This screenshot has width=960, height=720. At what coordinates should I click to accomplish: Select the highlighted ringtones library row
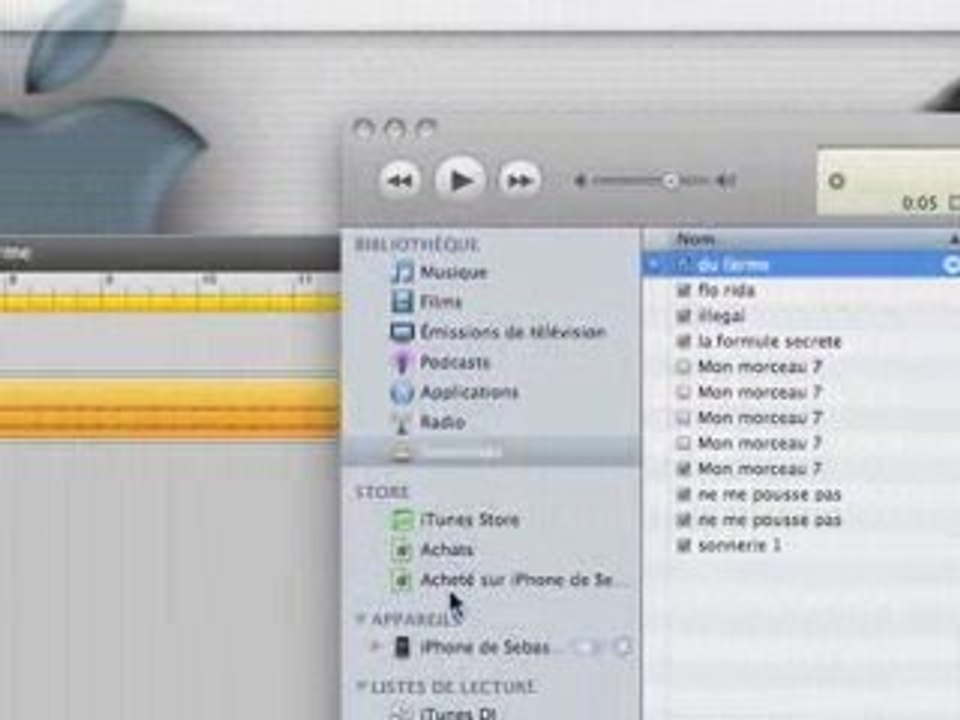(x=492, y=452)
